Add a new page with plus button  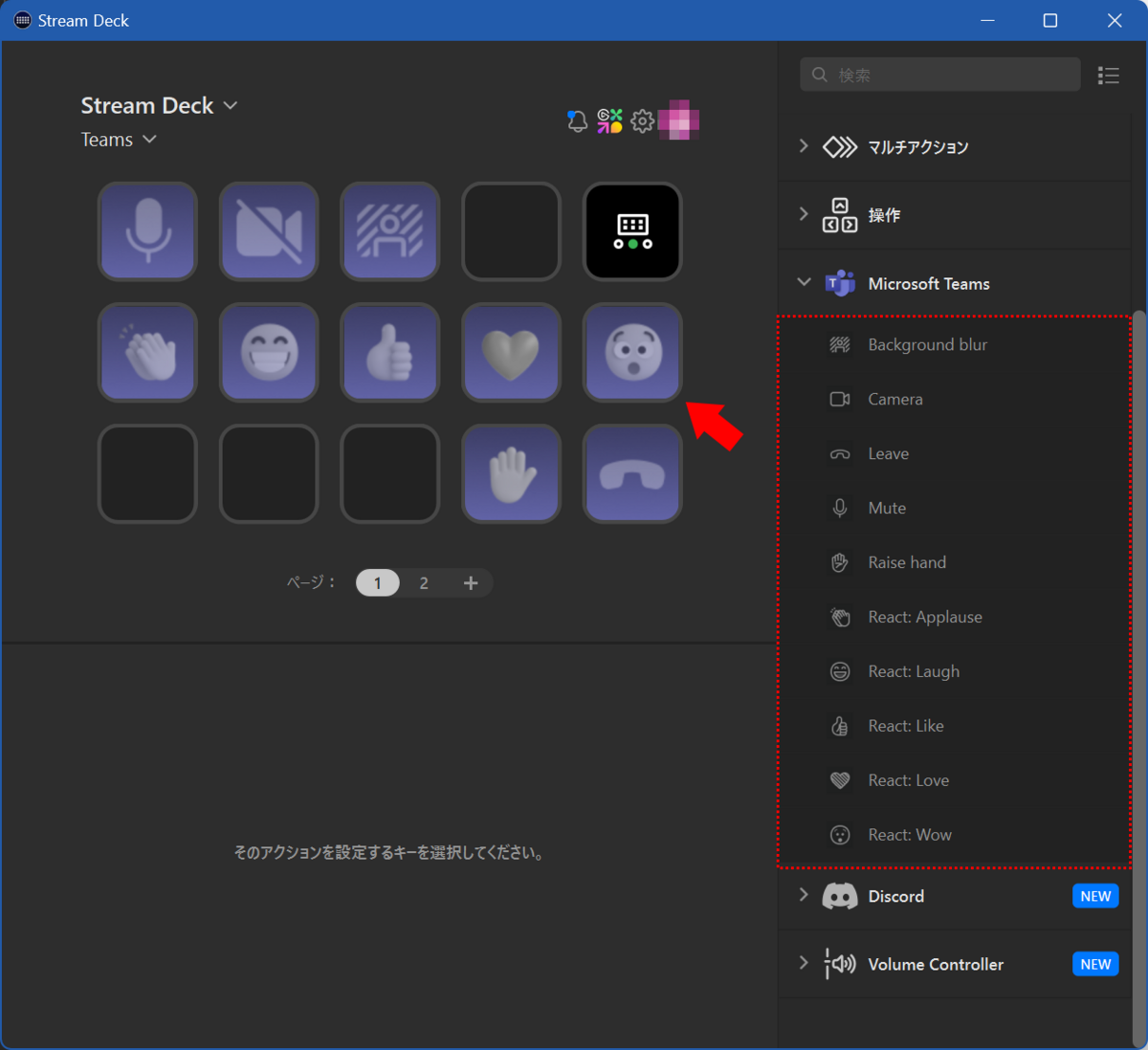pyautogui.click(x=471, y=582)
